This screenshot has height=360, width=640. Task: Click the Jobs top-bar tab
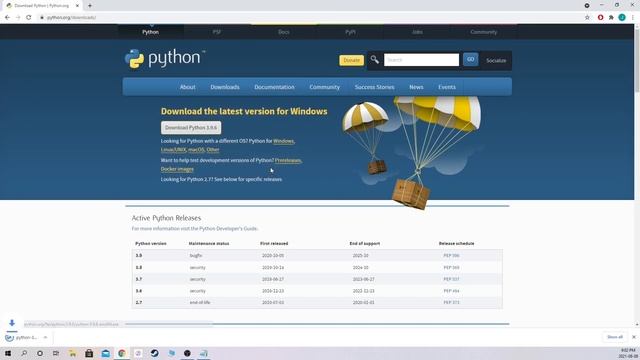coord(417,32)
